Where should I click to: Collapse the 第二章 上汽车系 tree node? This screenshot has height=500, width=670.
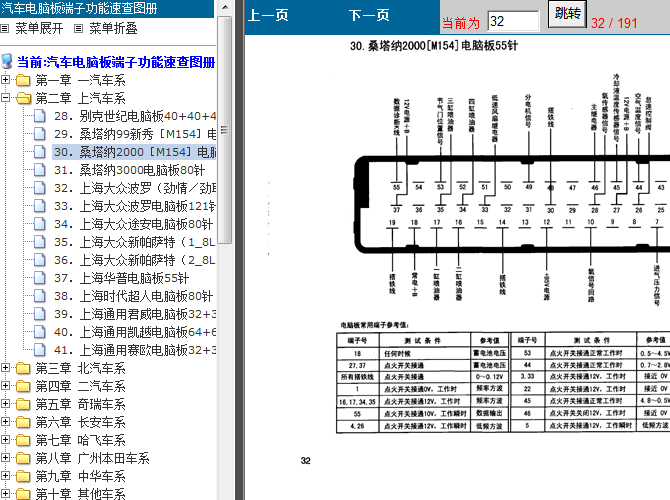(5, 97)
